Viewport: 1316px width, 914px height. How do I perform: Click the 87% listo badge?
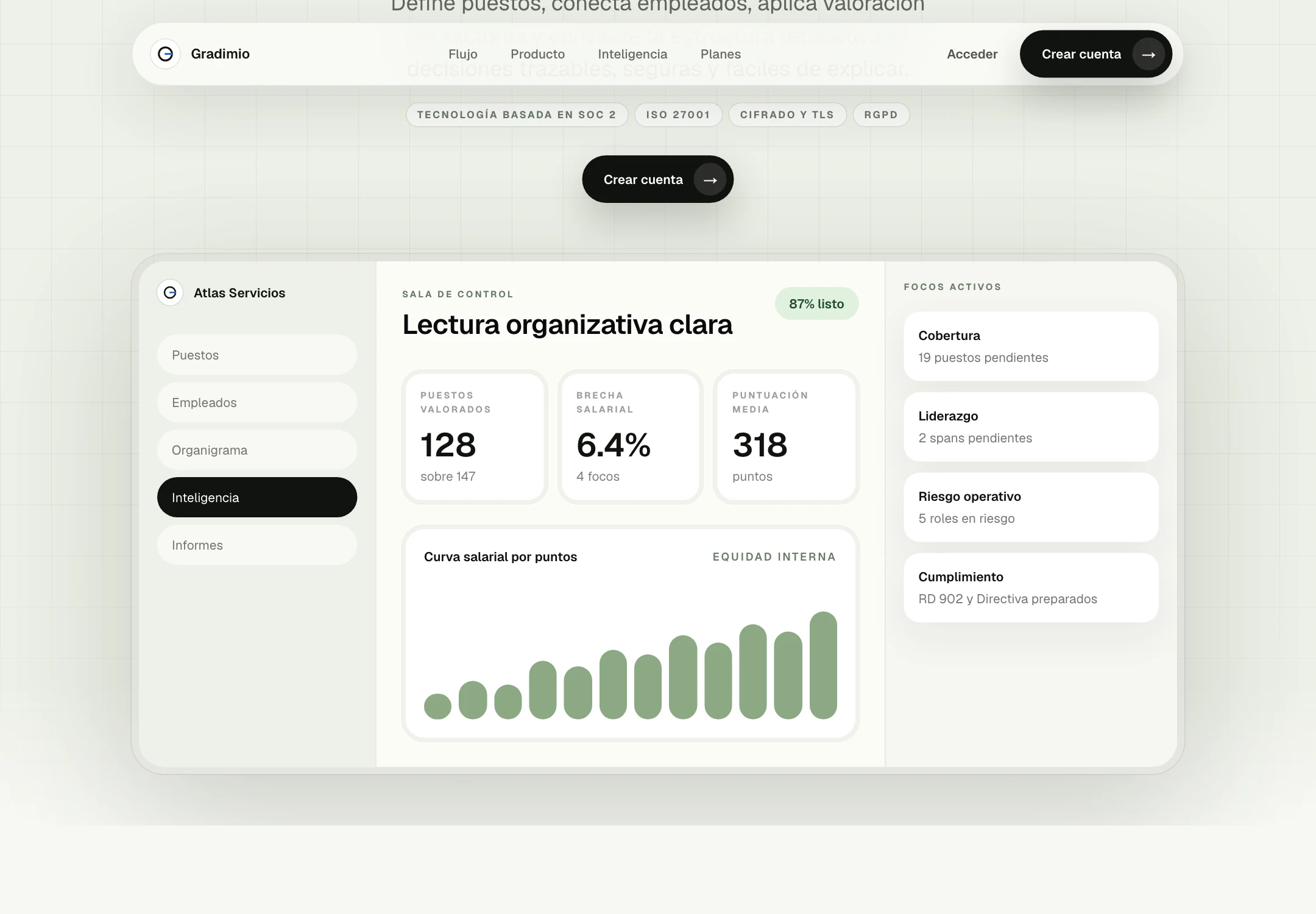coord(816,303)
